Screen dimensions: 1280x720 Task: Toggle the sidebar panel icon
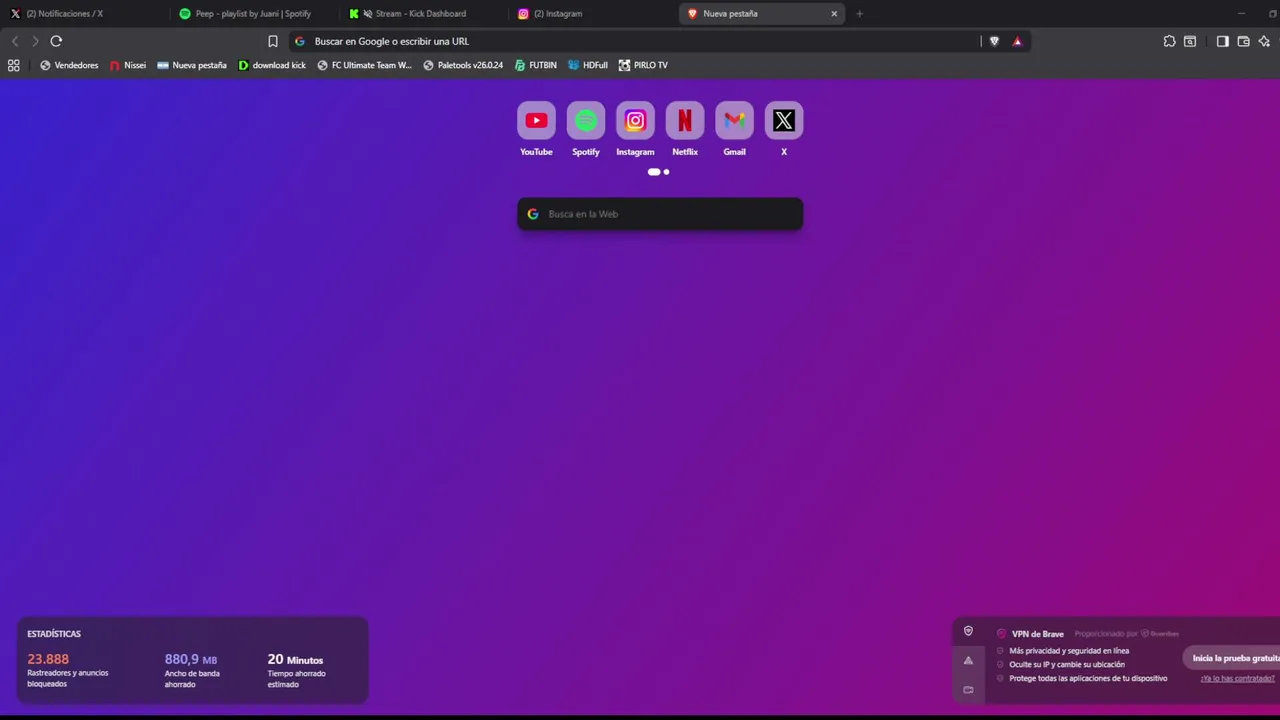coord(1222,41)
